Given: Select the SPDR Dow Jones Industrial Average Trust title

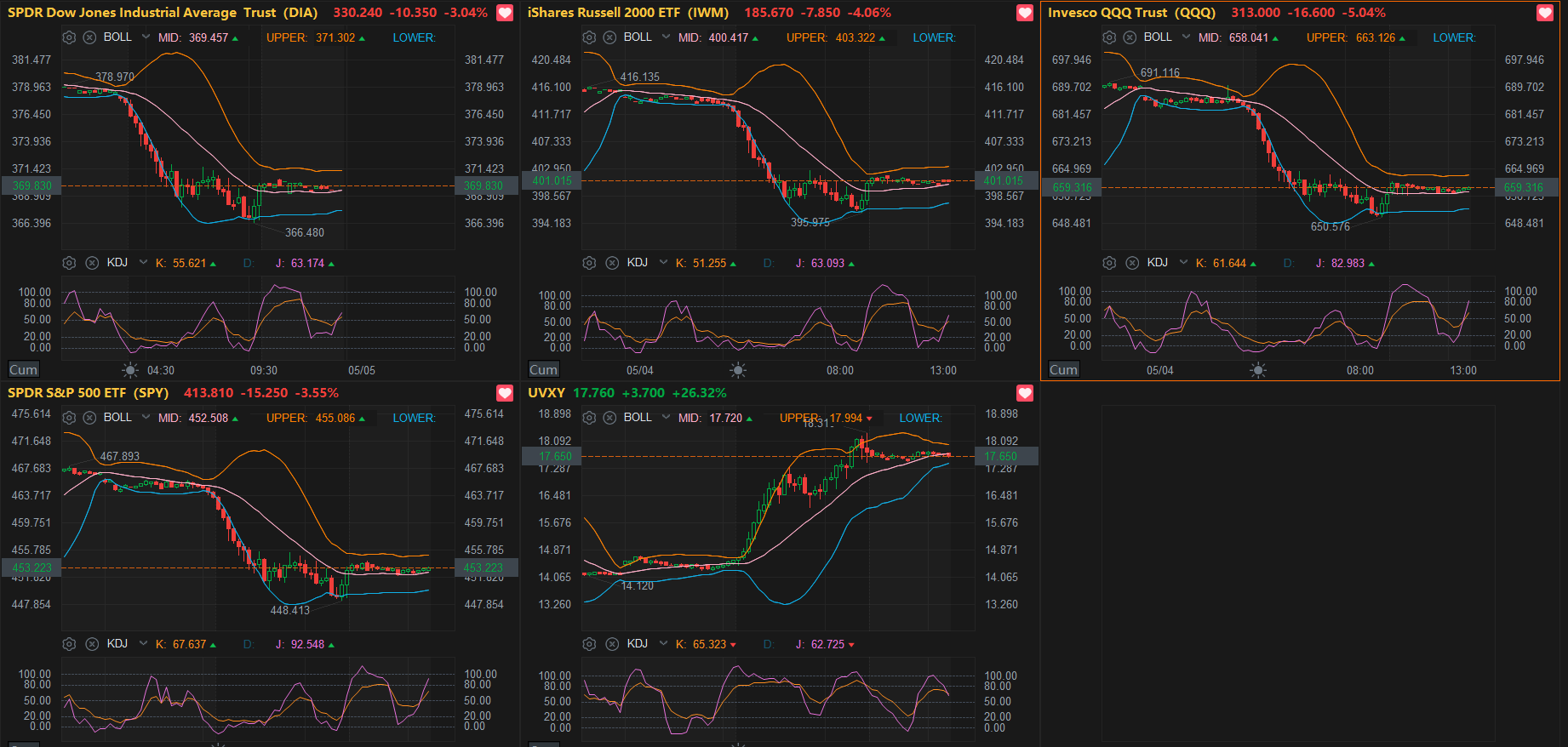Looking at the screenshot, I should (x=163, y=13).
